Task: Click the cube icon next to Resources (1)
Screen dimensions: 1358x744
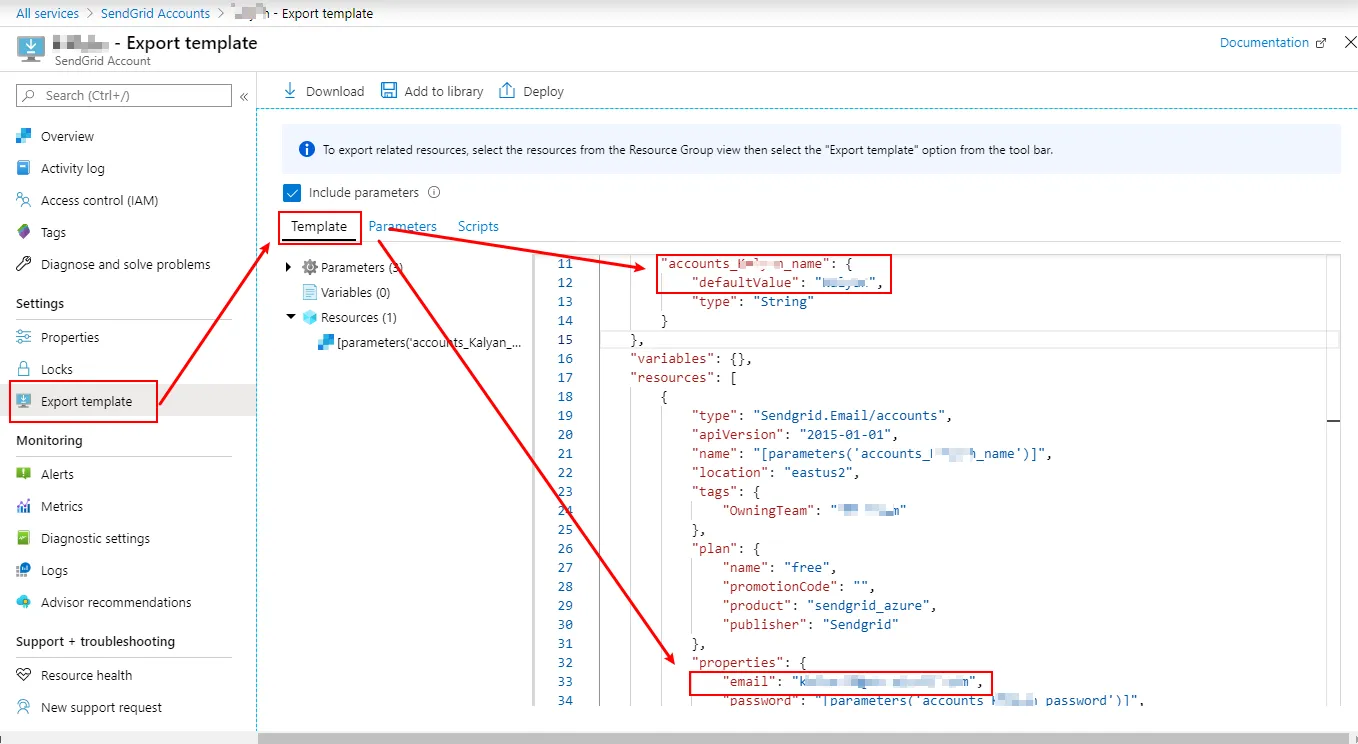Action: [310, 317]
